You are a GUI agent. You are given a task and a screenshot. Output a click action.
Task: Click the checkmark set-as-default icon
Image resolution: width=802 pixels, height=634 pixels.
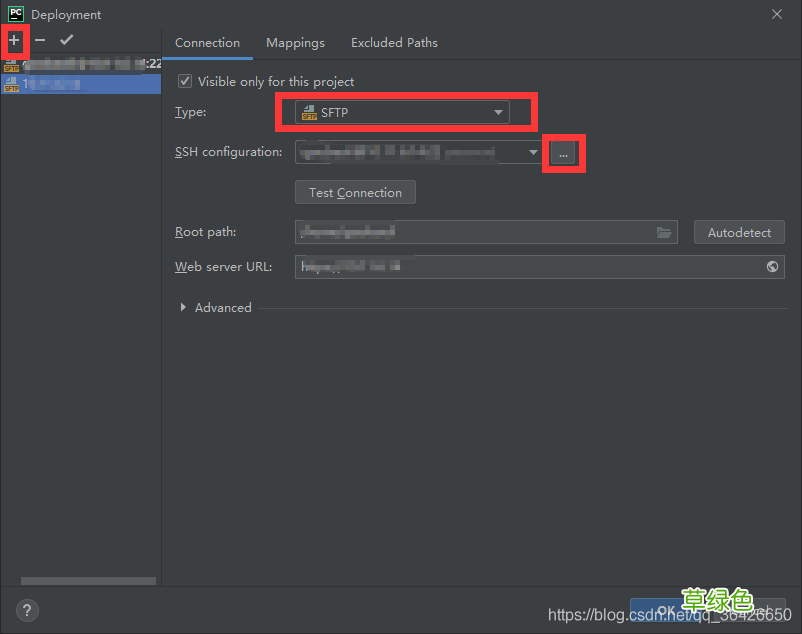(x=66, y=40)
